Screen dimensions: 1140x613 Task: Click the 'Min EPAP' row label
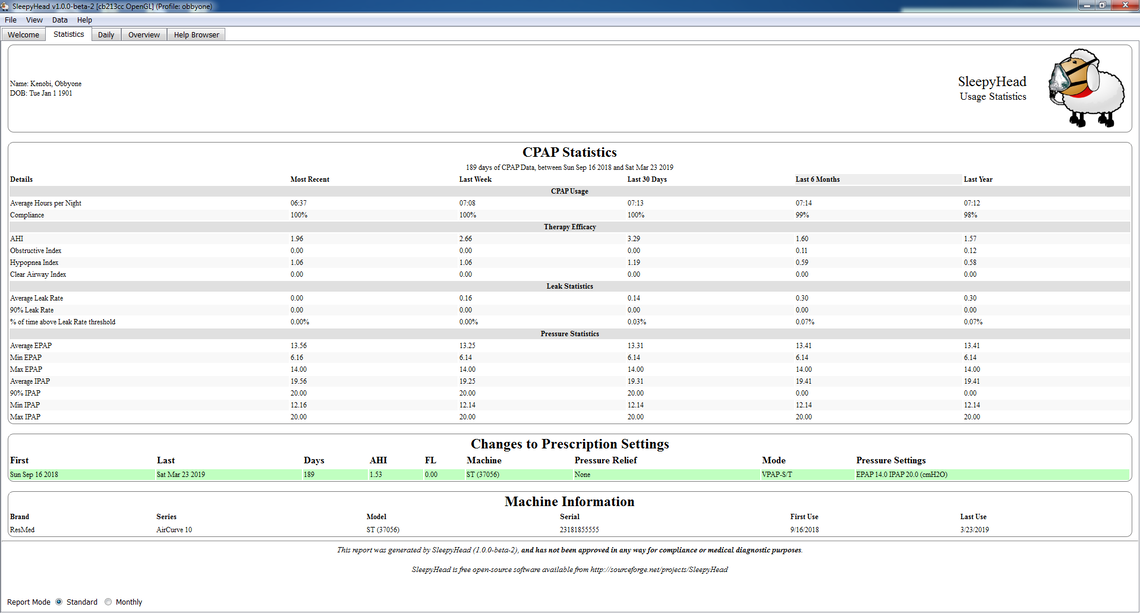(25, 358)
